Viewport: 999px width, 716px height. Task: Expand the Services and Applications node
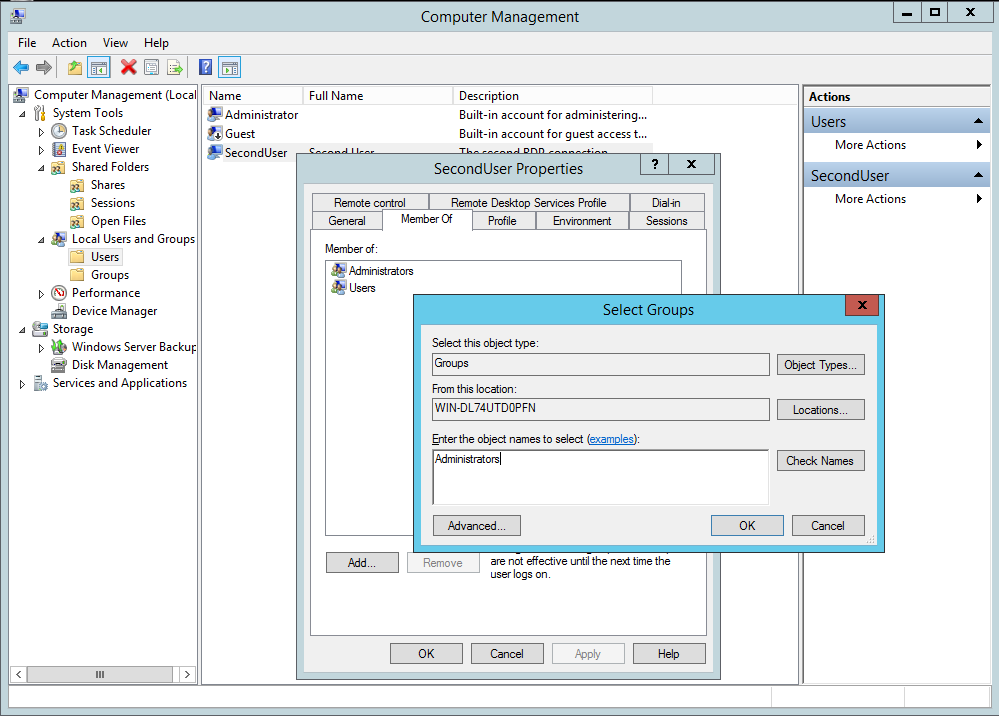click(22, 384)
